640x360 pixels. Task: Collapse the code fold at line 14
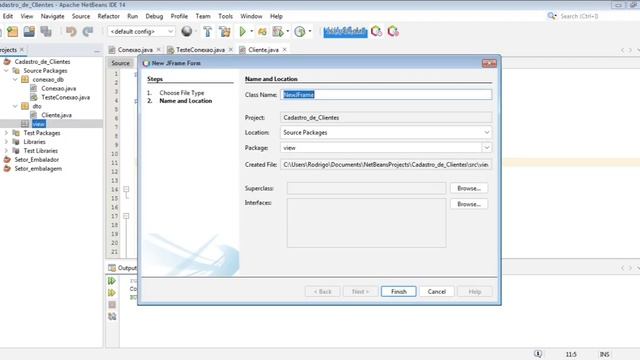126,189
